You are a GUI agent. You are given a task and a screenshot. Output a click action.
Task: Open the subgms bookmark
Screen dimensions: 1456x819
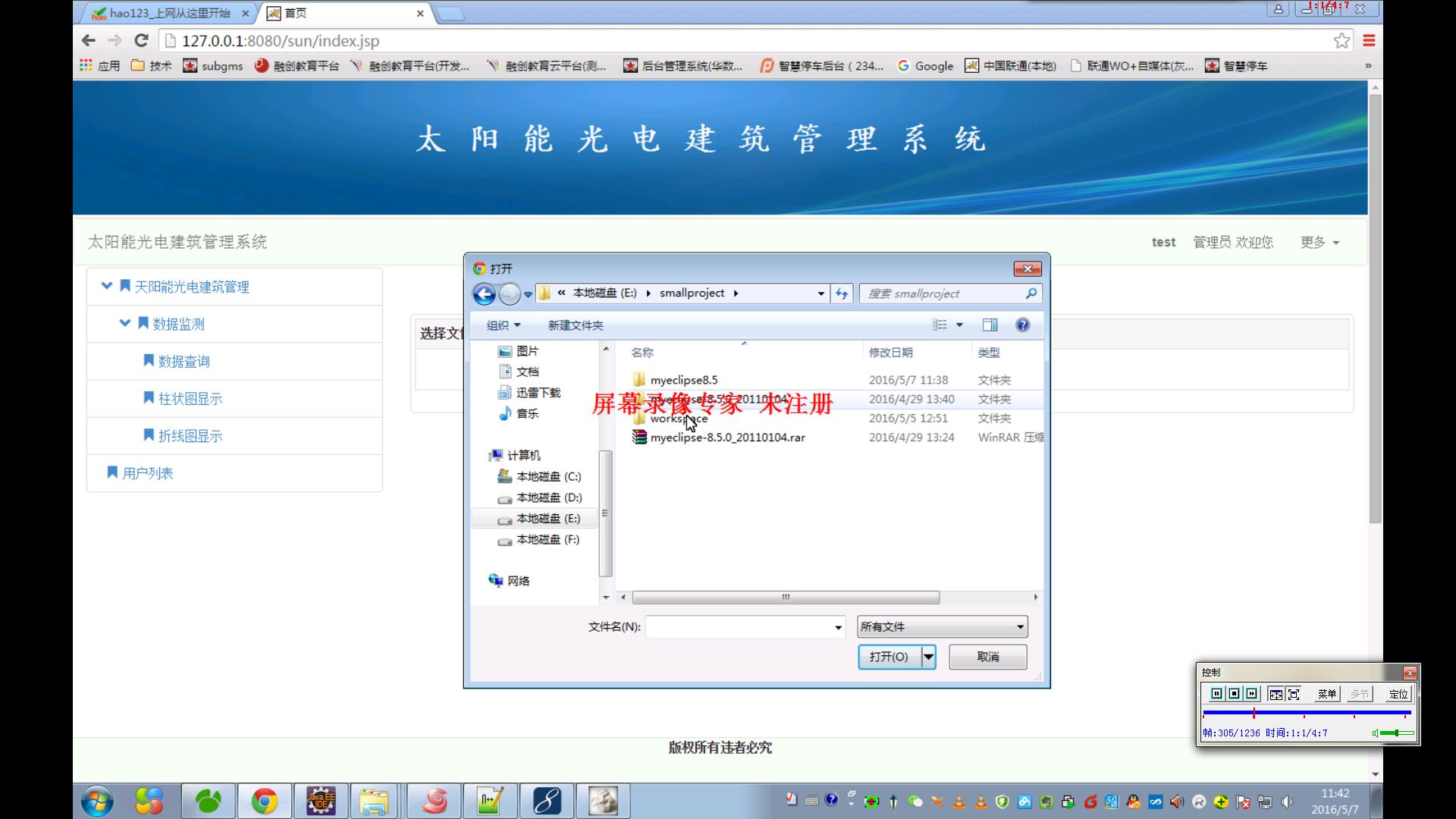pyautogui.click(x=213, y=66)
